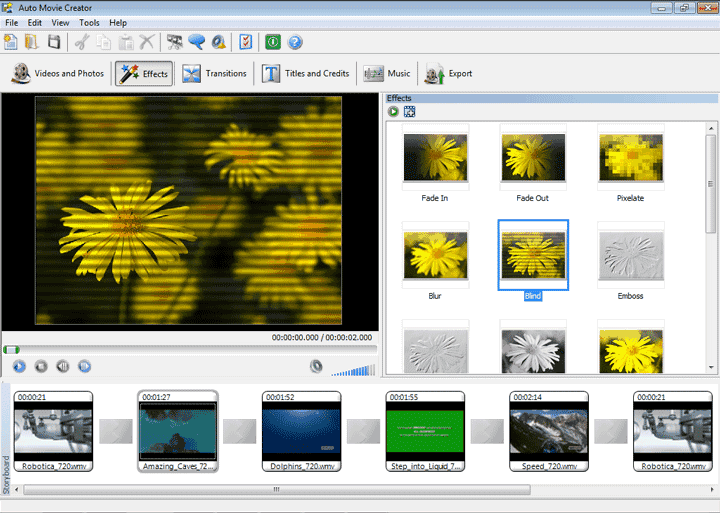Toggle the mute speaker icon
Viewport: 720px width, 513px height.
[x=316, y=366]
